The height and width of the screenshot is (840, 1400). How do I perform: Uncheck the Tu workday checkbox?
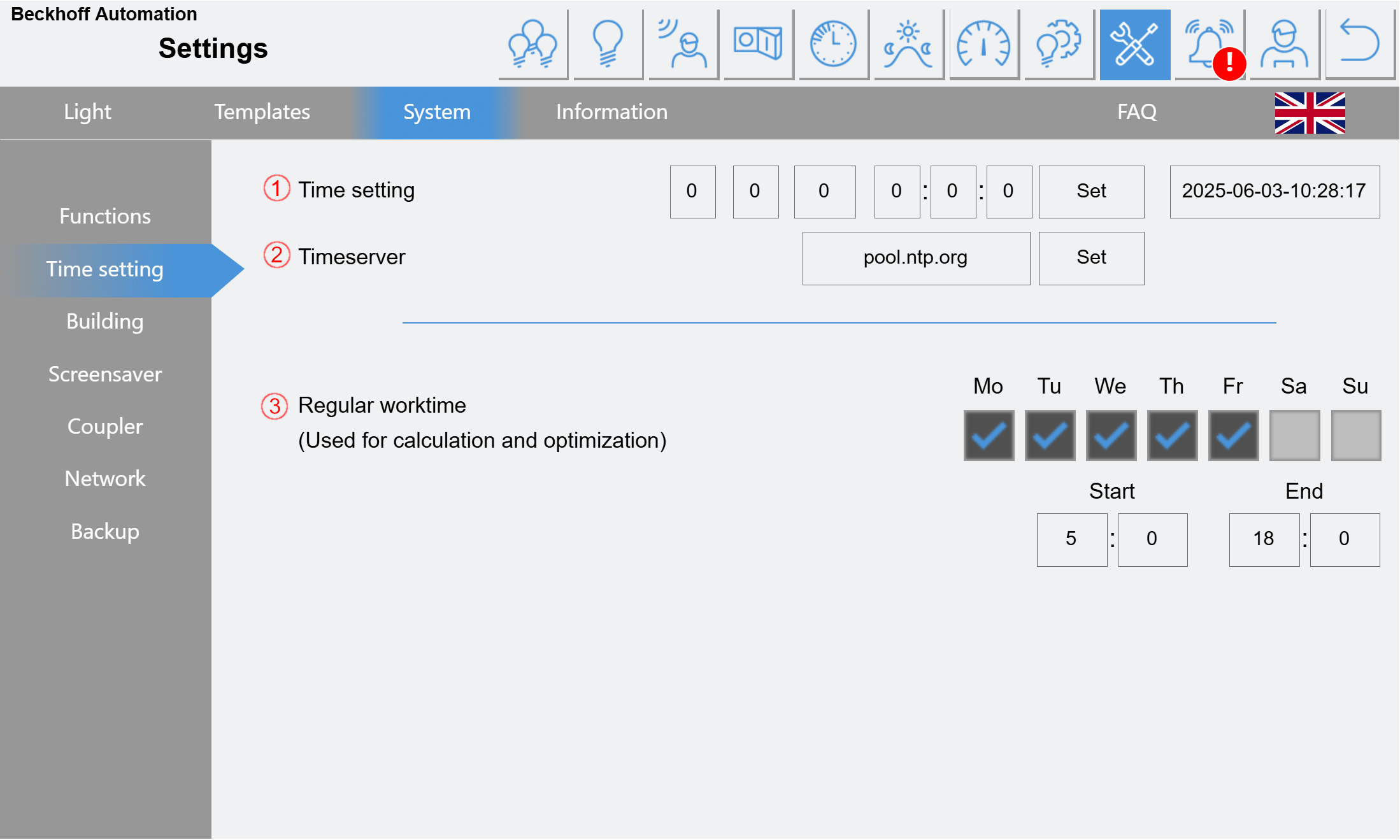click(x=1050, y=436)
